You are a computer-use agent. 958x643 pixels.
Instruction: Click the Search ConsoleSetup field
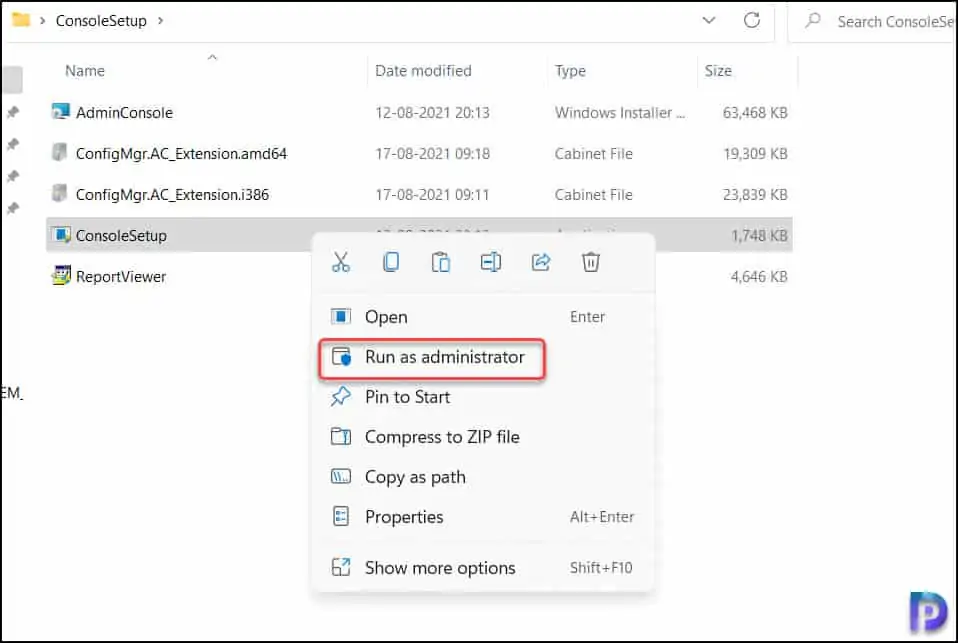pos(874,21)
